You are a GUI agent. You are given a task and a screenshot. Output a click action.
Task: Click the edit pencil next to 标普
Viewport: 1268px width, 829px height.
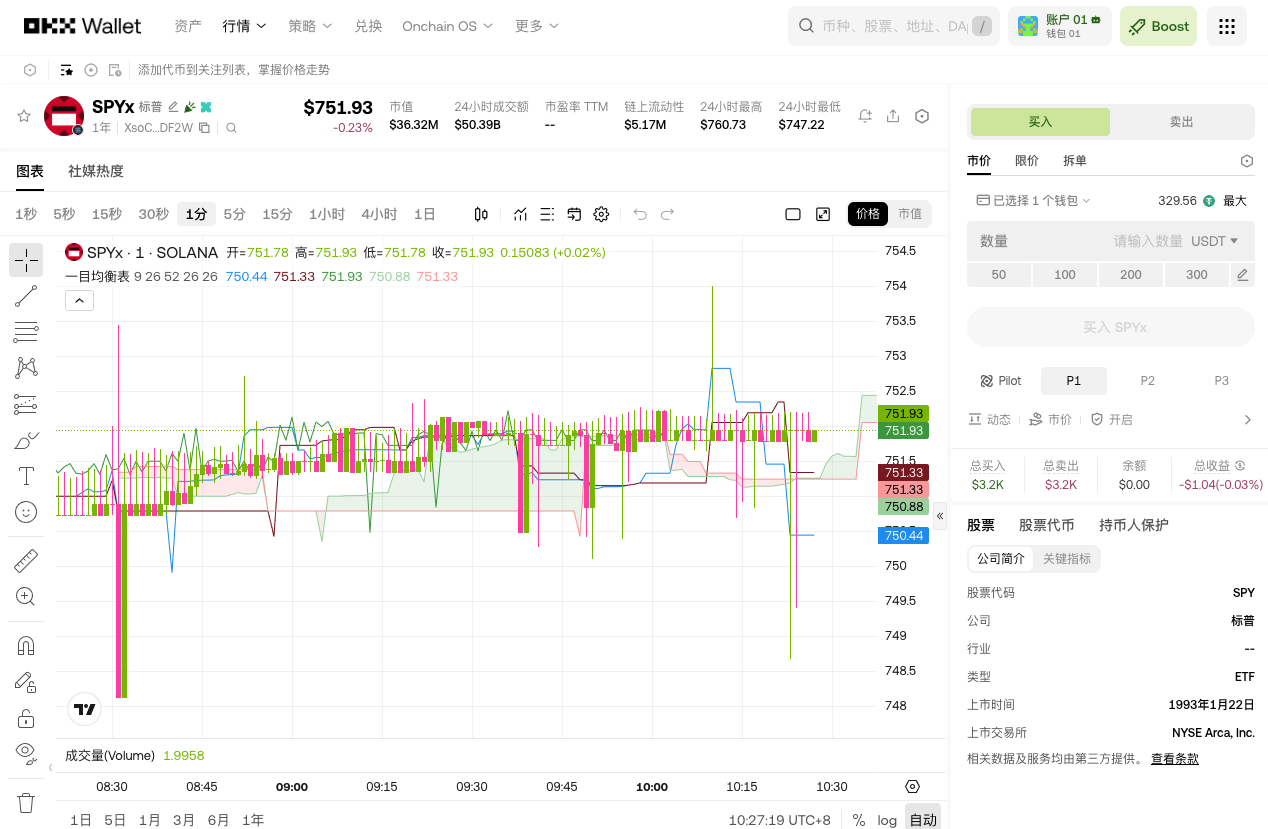pyautogui.click(x=173, y=107)
